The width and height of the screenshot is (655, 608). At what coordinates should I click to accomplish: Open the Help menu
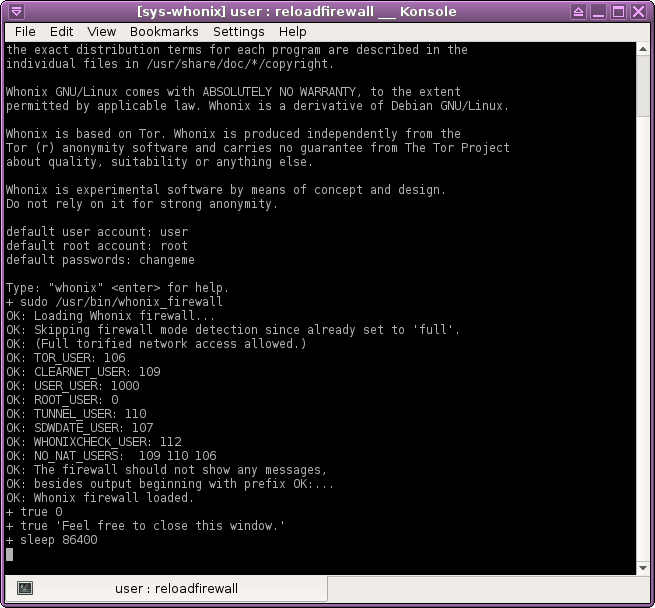point(293,32)
